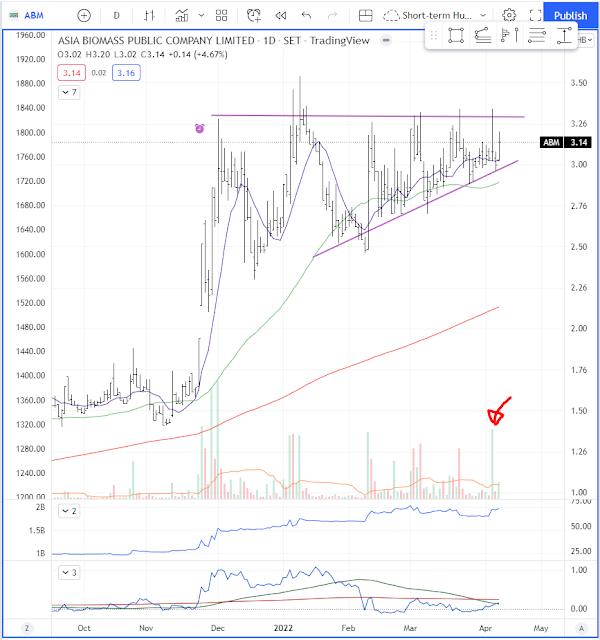The height and width of the screenshot is (640, 600).
Task: Open the bar style selector icon
Action: (x=149, y=16)
